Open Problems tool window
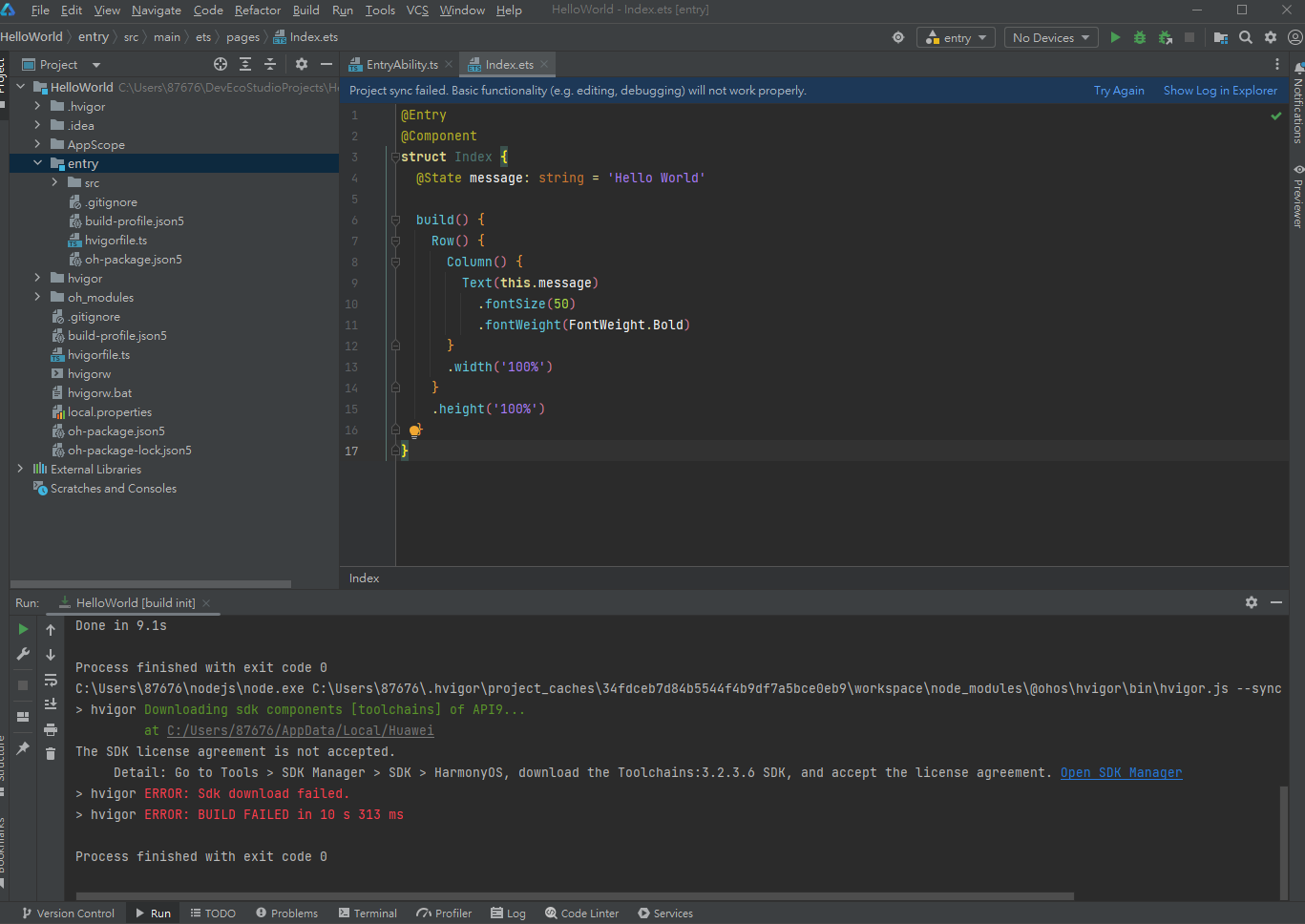The image size is (1305, 924). coord(286,913)
